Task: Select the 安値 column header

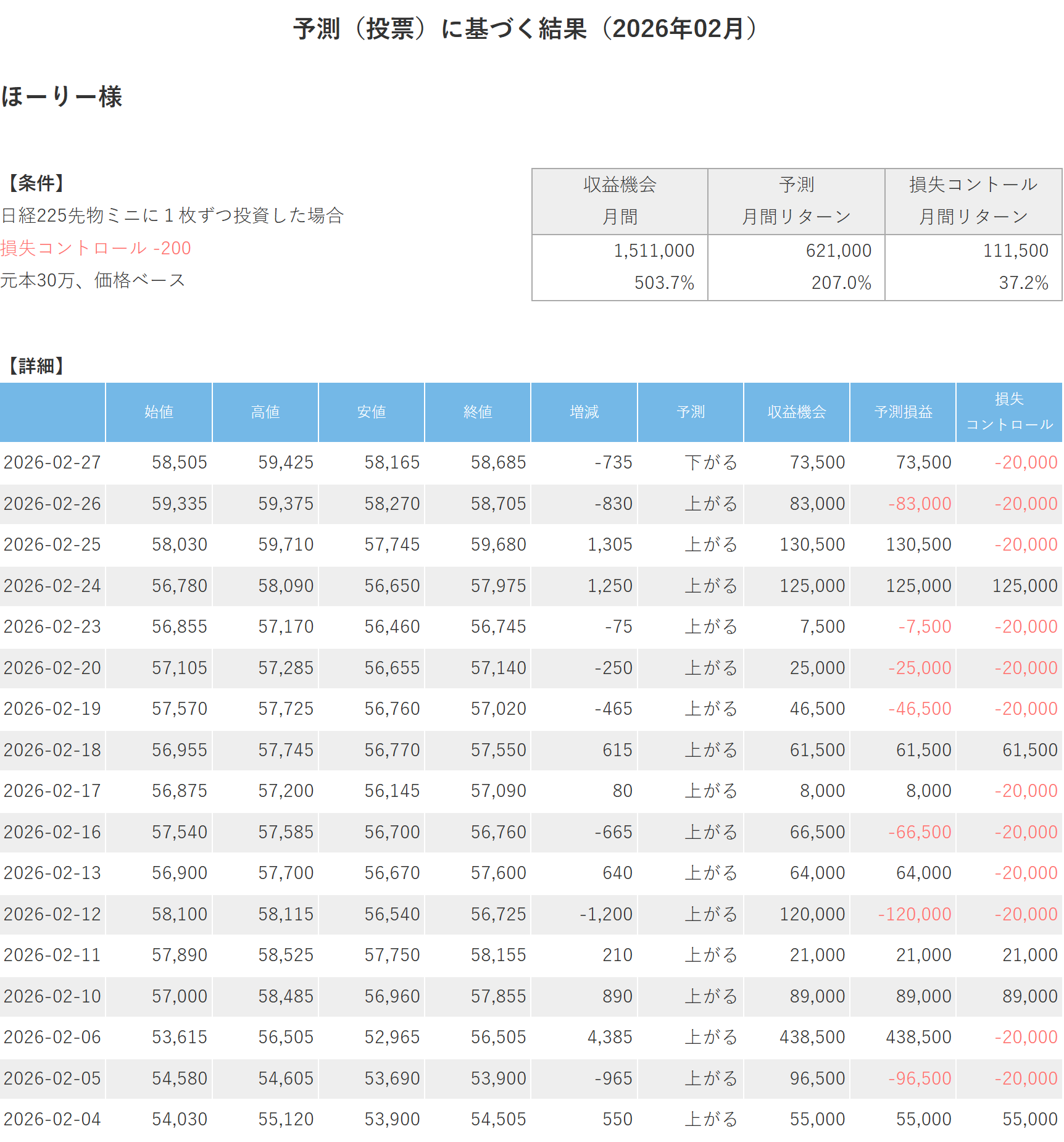Action: point(372,412)
